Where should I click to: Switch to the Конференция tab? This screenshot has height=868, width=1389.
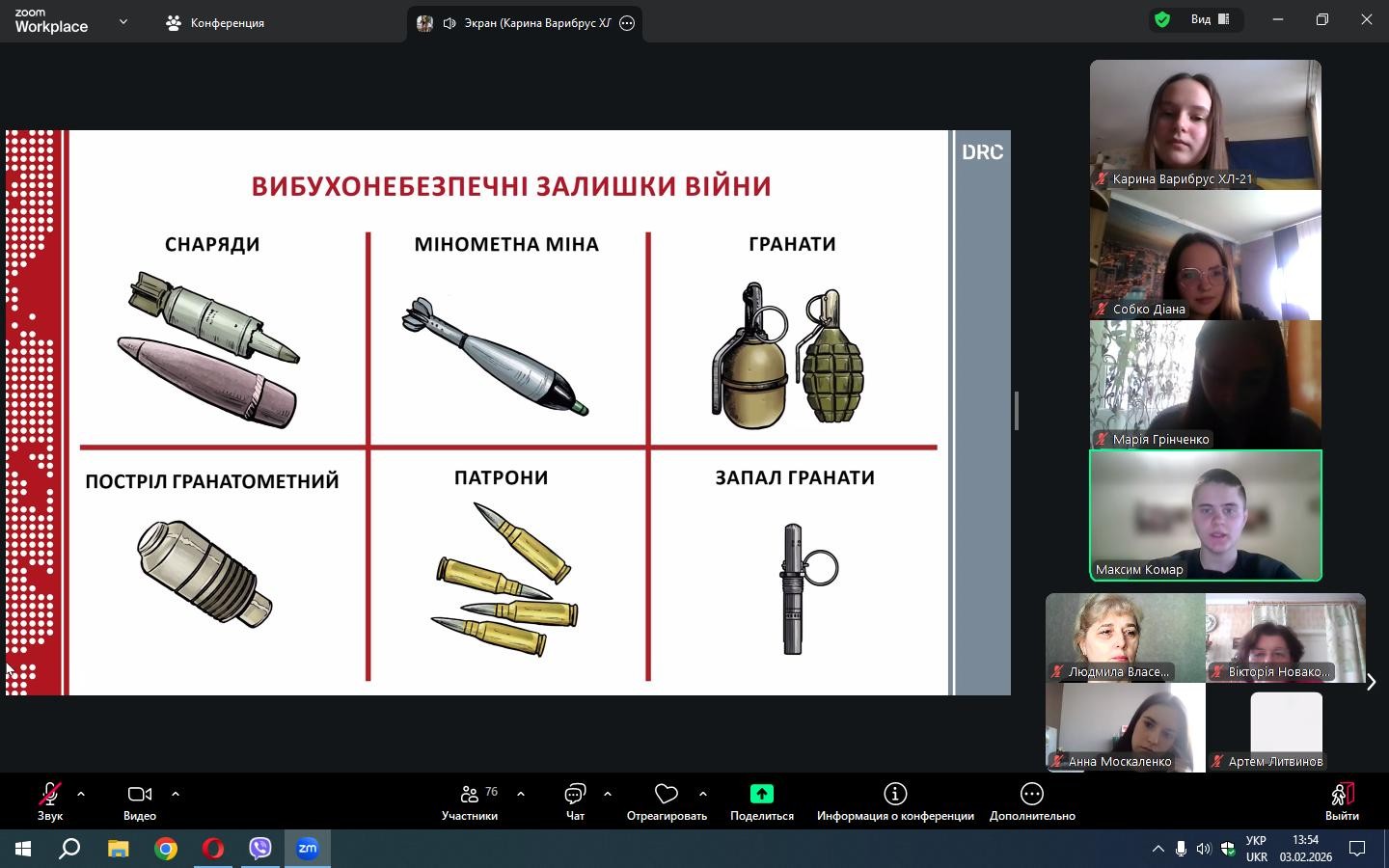point(215,22)
